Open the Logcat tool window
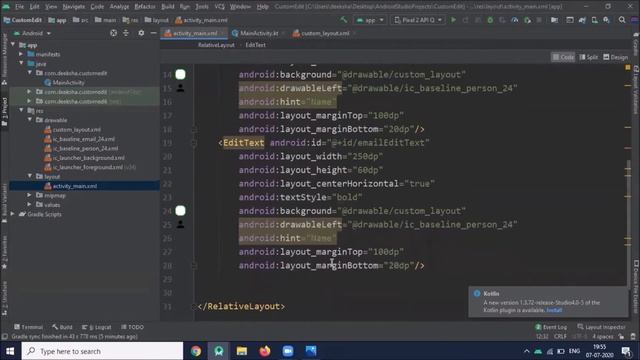The width and height of the screenshot is (640, 360). pos(97,327)
